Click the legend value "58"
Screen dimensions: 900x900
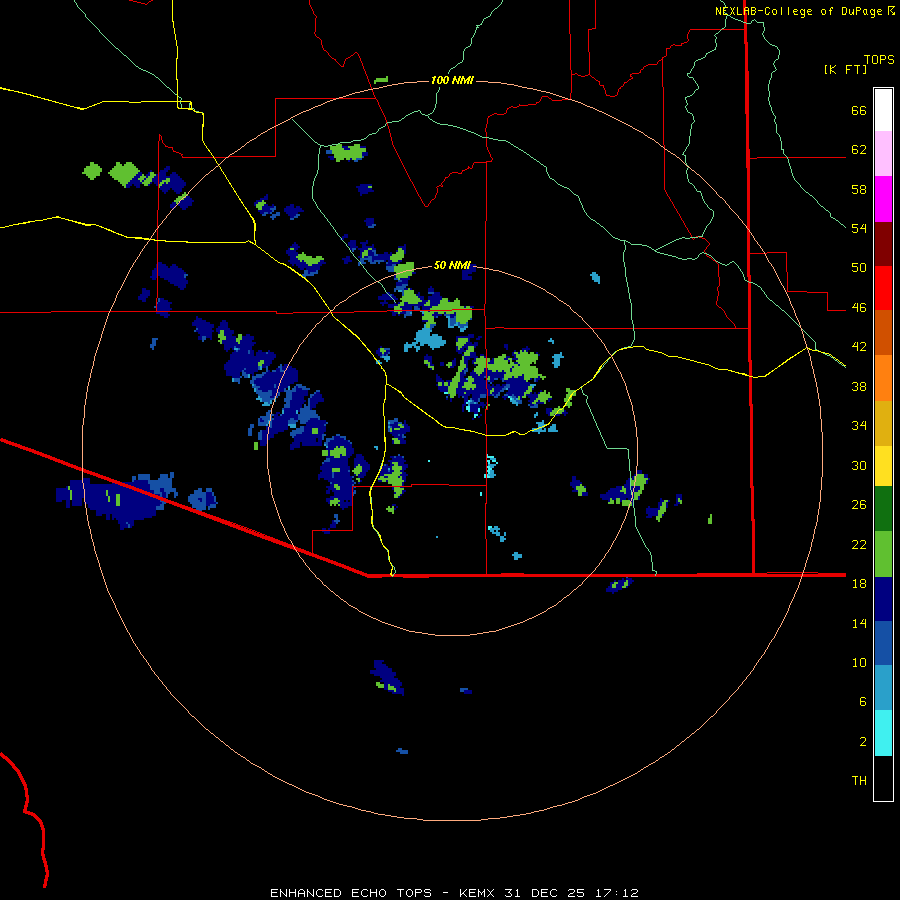point(859,189)
